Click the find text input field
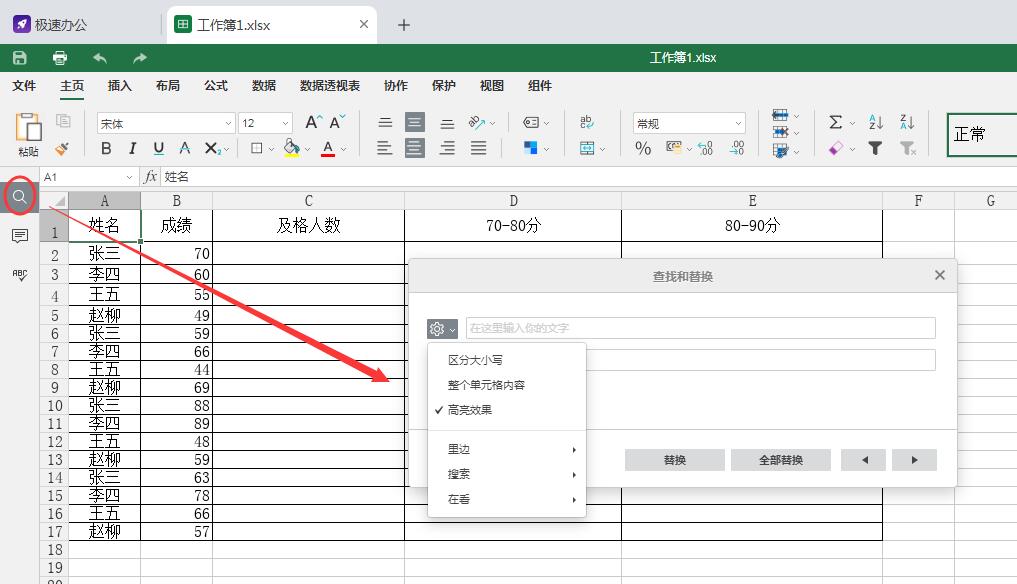Image resolution: width=1017 pixels, height=584 pixels. pyautogui.click(x=700, y=328)
